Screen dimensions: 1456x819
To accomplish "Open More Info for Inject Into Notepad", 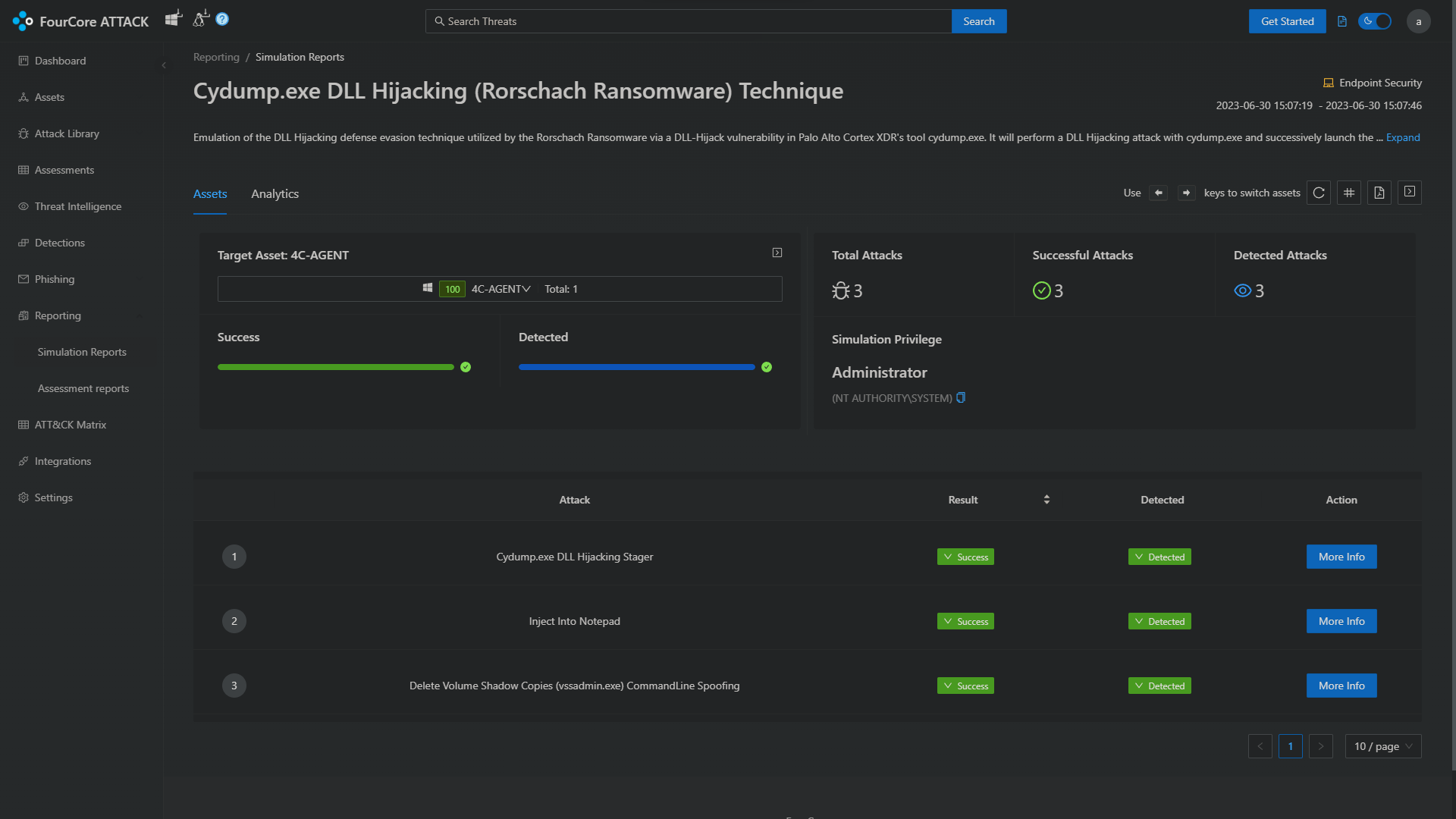I will coord(1341,621).
